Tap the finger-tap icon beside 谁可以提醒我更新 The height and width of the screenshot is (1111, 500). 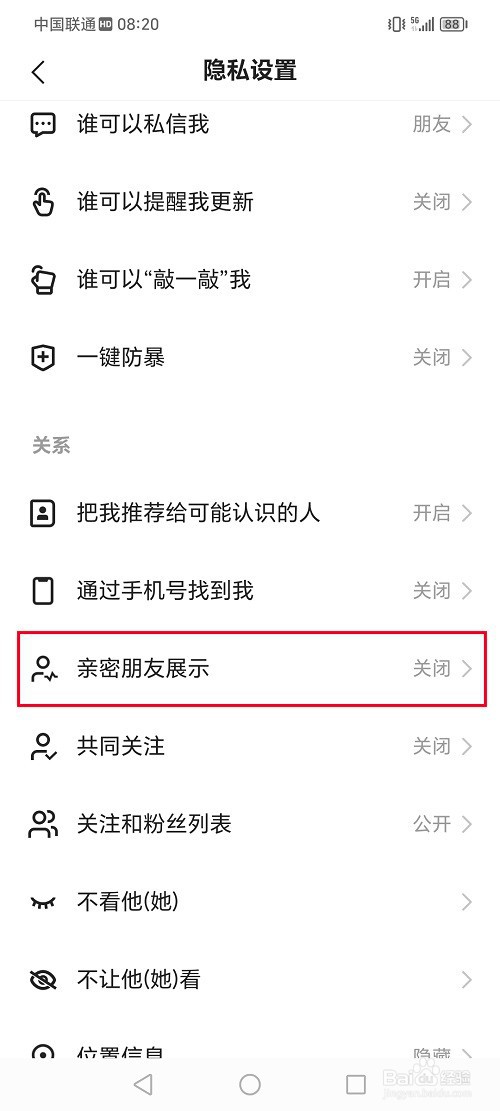pos(43,203)
